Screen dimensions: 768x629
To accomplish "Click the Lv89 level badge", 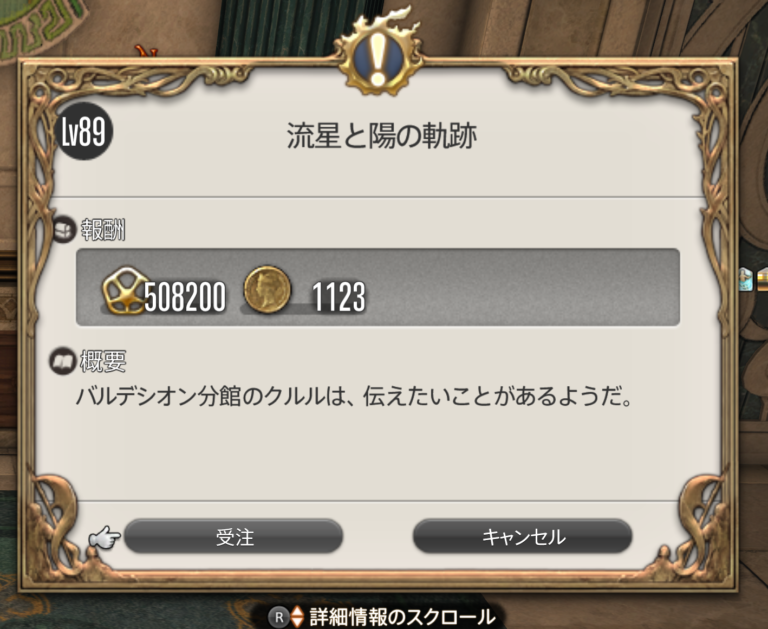I will click(84, 132).
